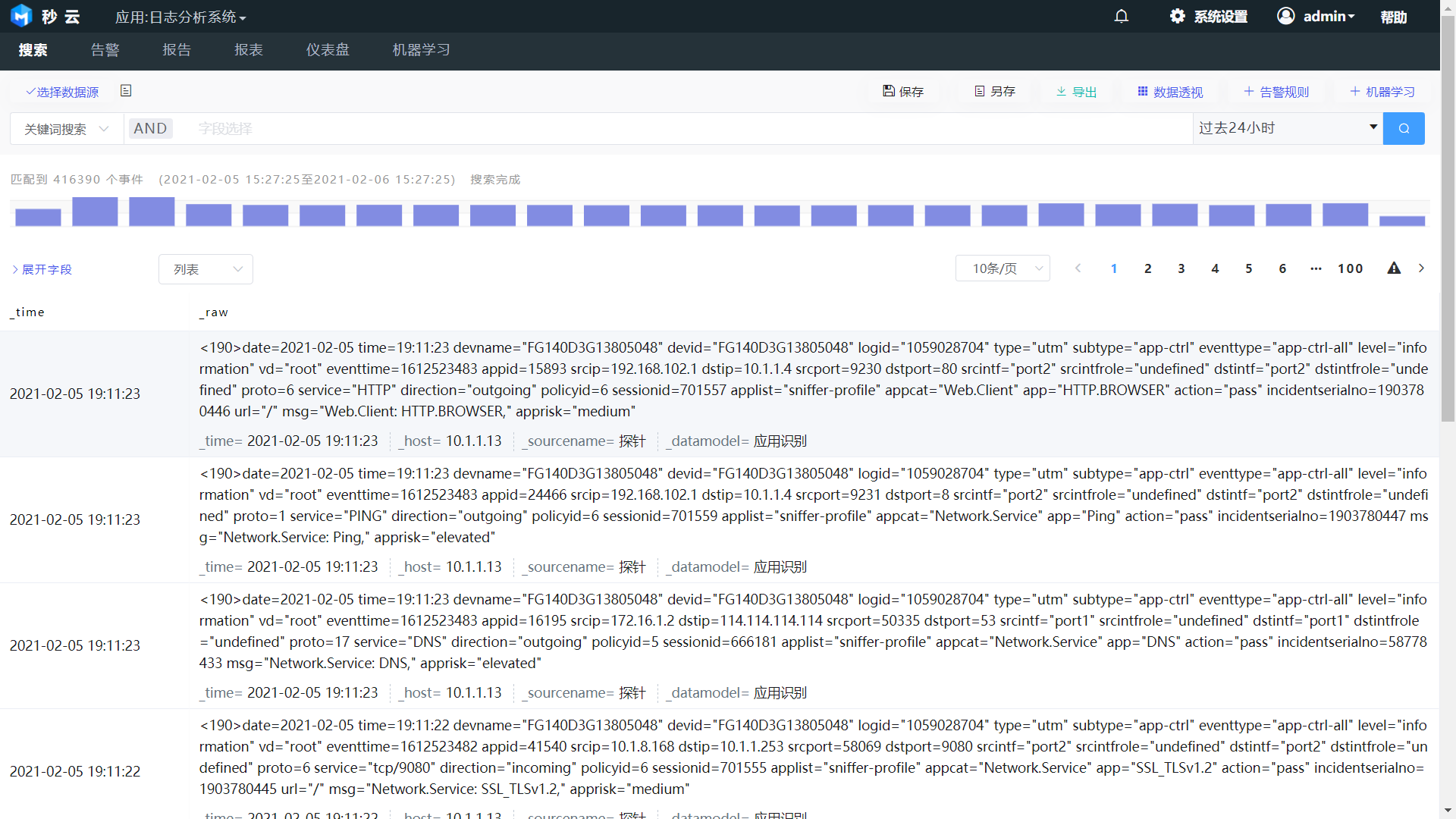Toggle the AND operator tag
Viewport: 1456px width, 819px height.
tap(150, 128)
